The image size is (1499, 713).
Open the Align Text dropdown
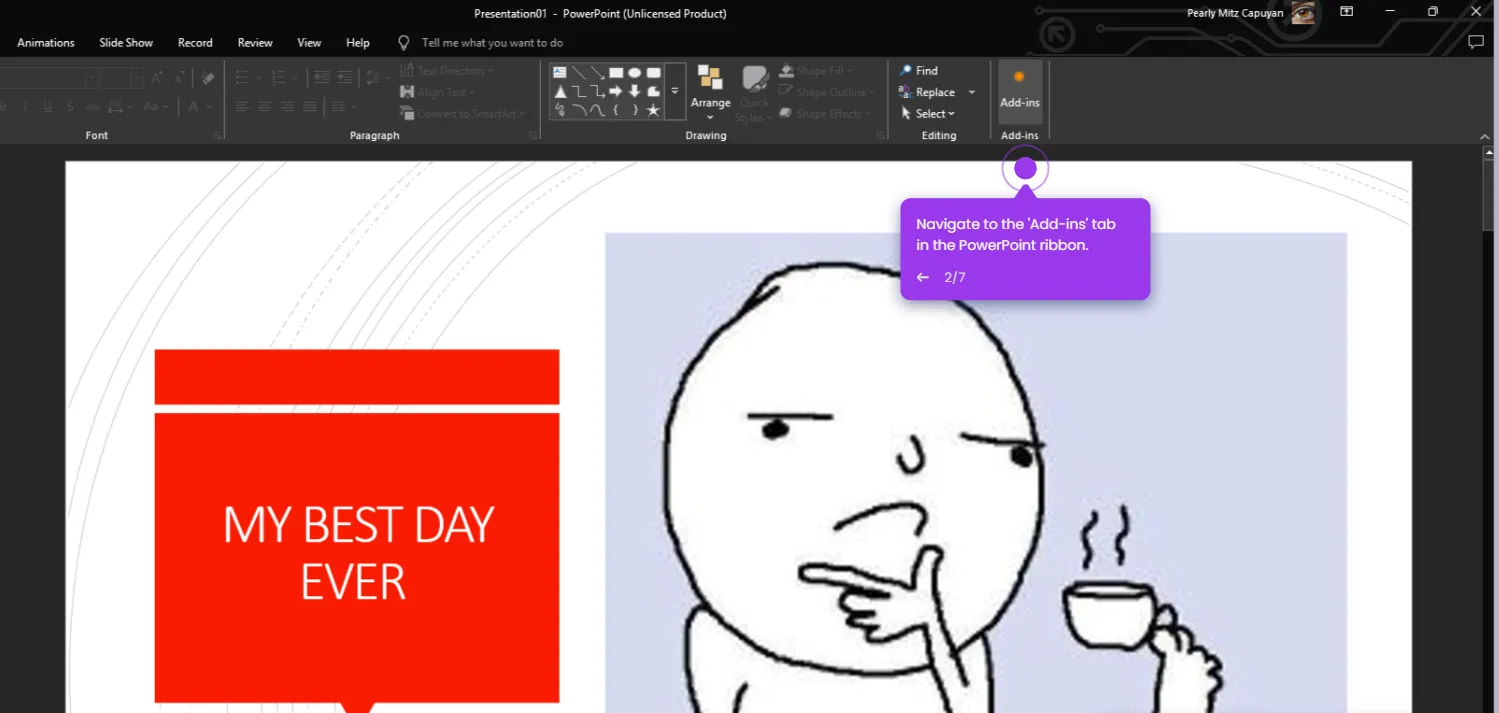click(436, 92)
